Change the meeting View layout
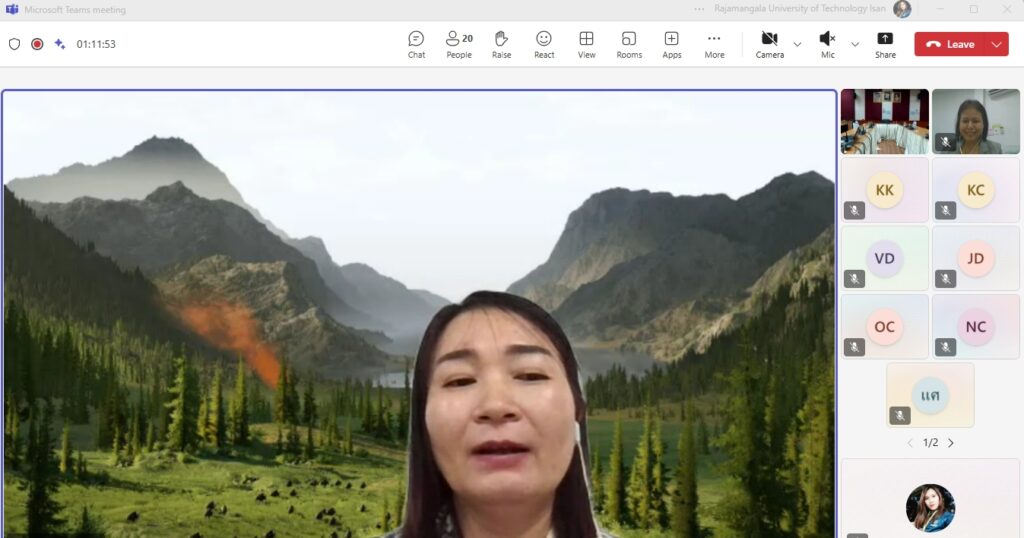 586,44
